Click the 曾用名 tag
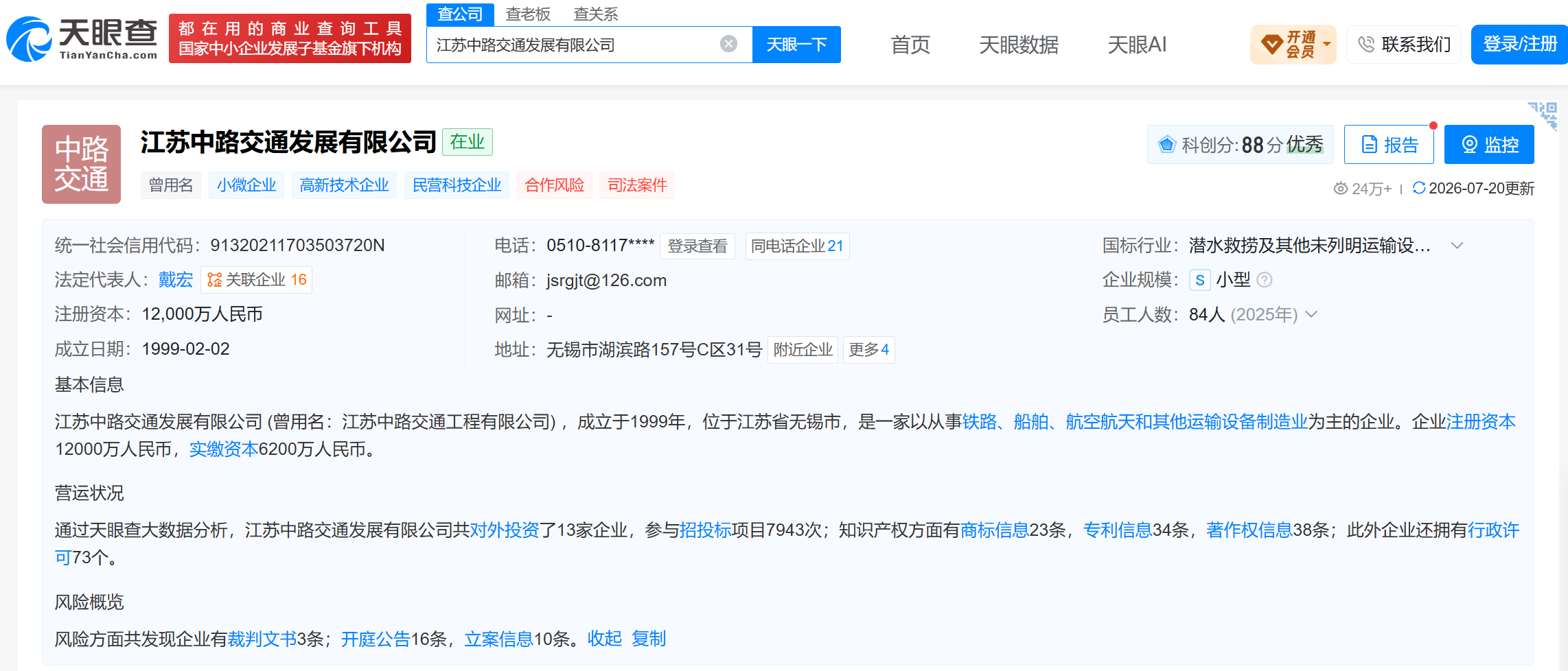1568x671 pixels. 171,185
